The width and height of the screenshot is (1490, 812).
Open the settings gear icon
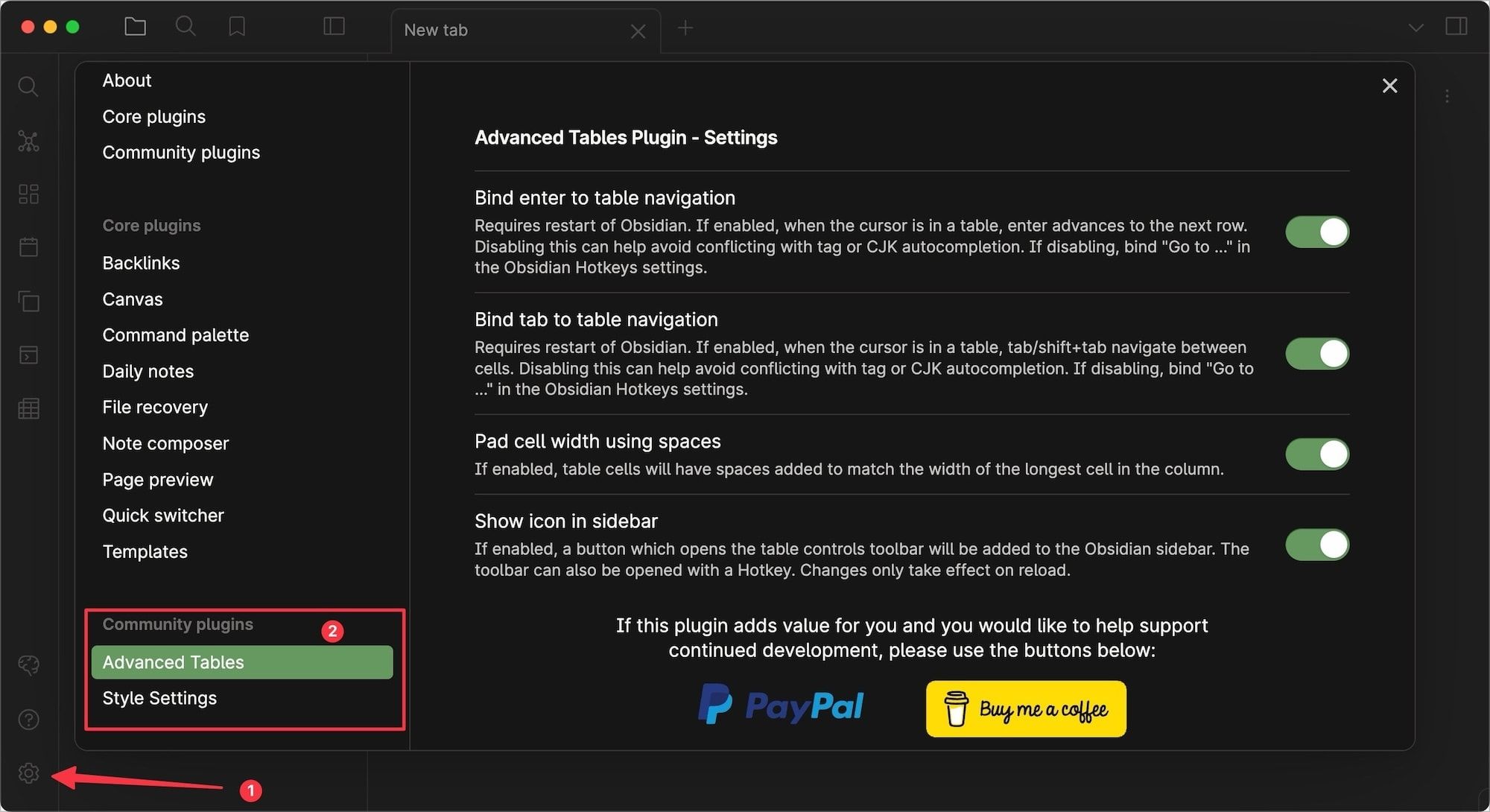click(28, 773)
